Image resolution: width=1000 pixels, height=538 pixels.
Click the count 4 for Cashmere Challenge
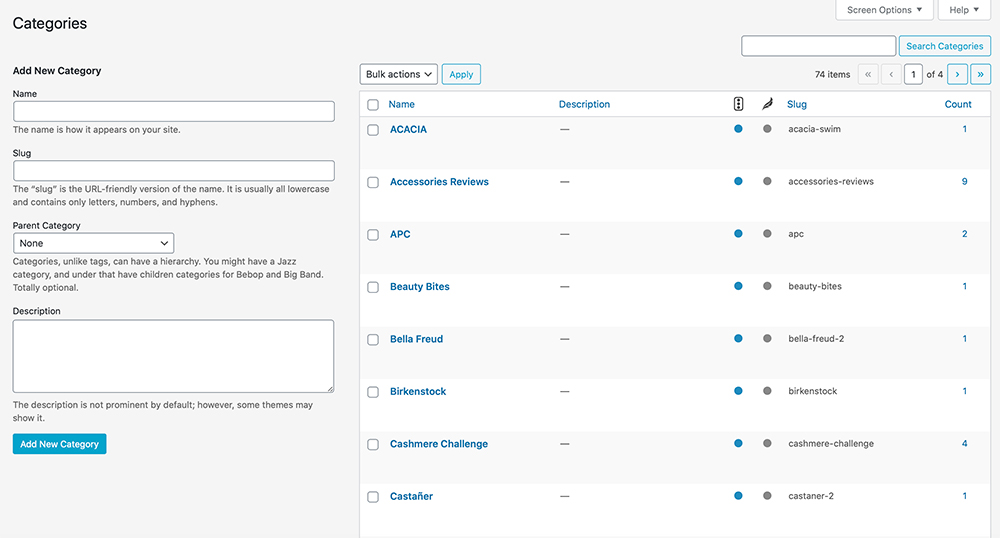coord(964,443)
